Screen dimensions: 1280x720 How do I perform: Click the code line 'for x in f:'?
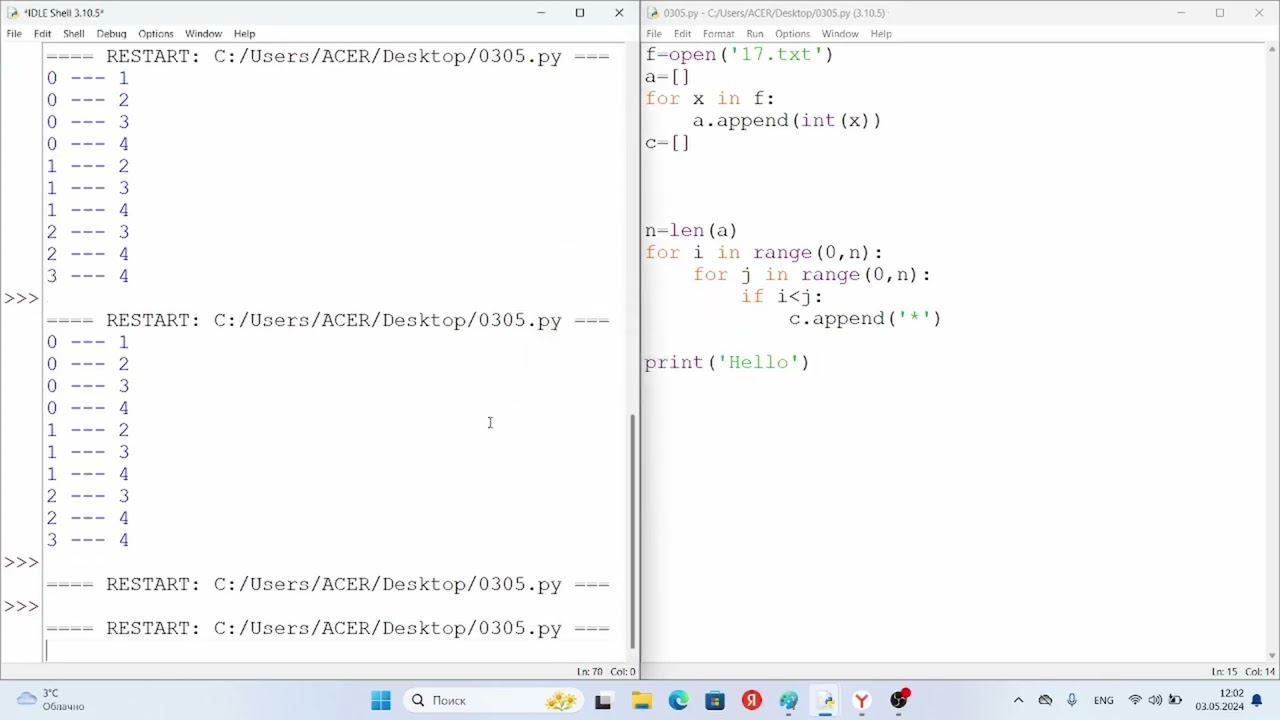(x=710, y=99)
